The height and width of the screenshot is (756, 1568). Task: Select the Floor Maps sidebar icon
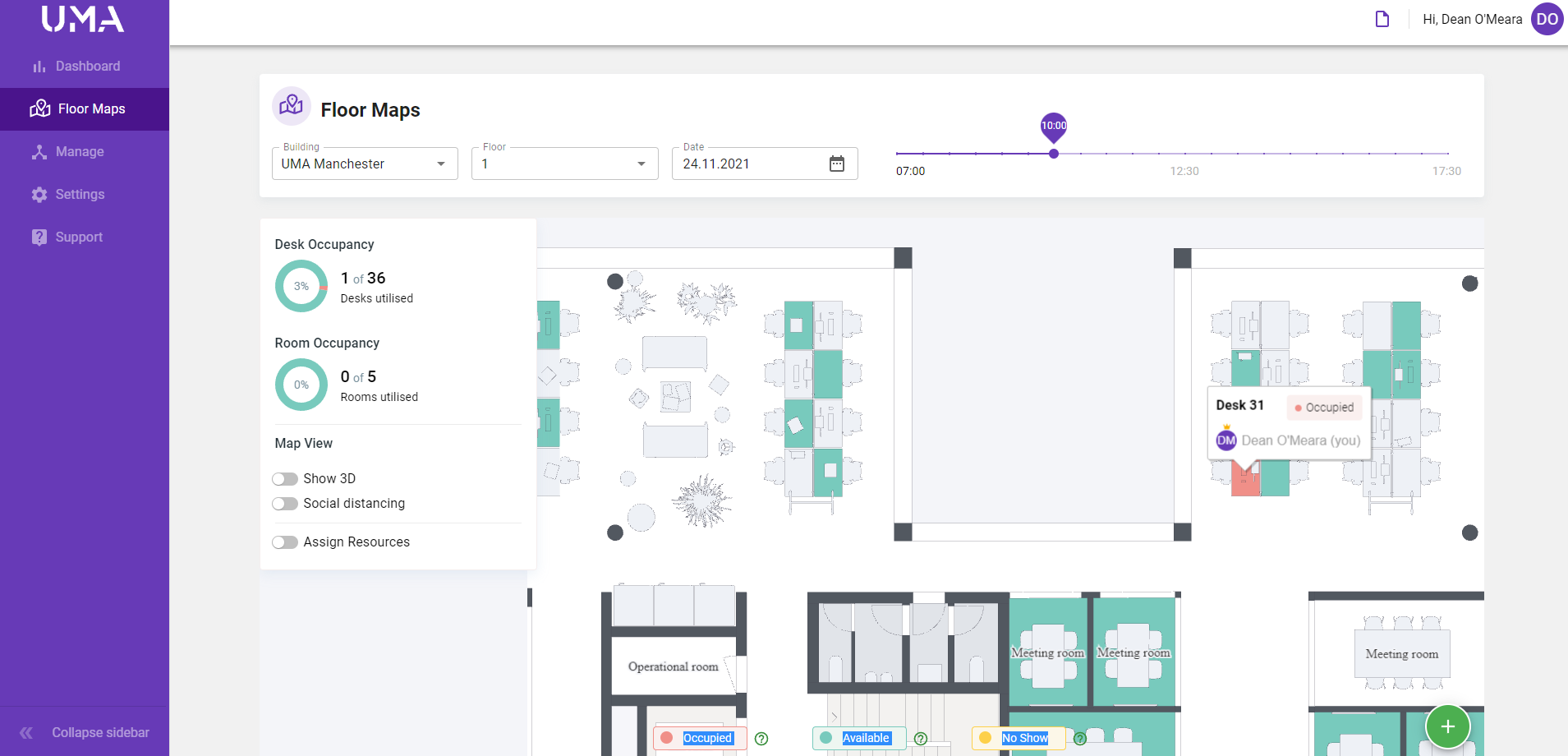pos(39,108)
